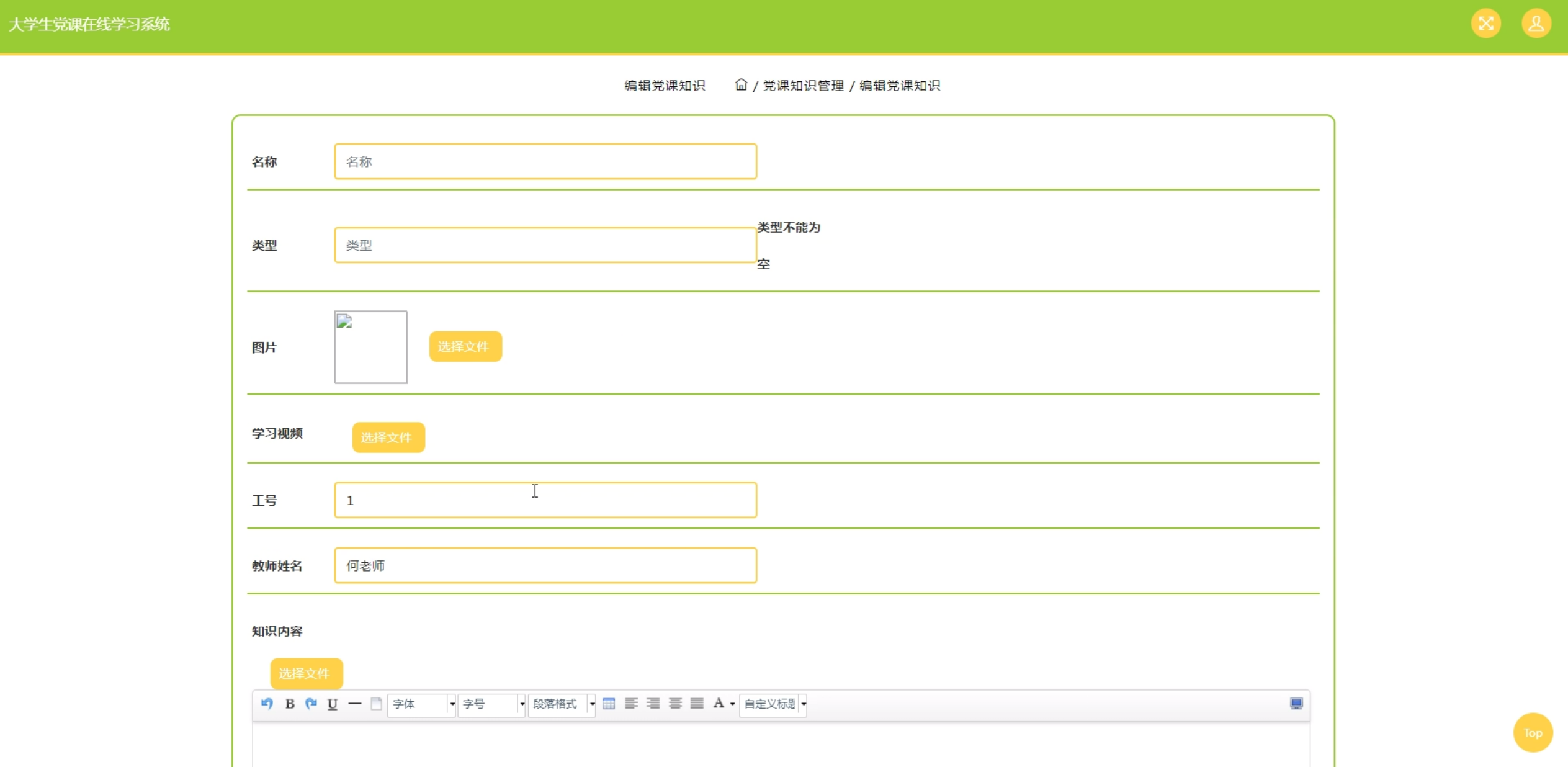Align text left in editor

click(x=631, y=703)
